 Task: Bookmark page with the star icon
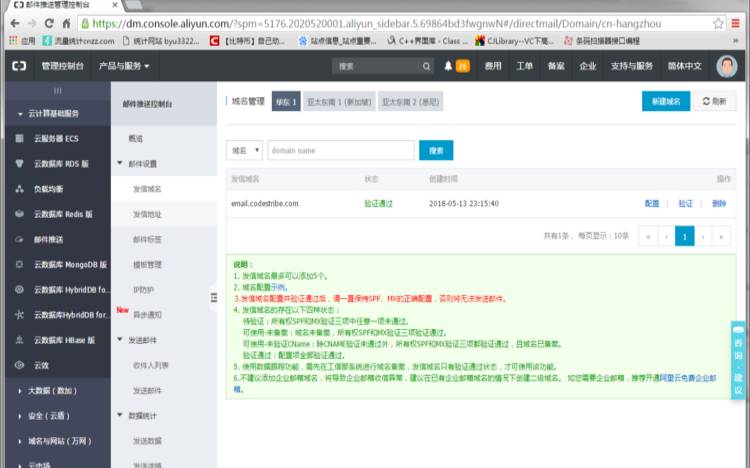718,23
